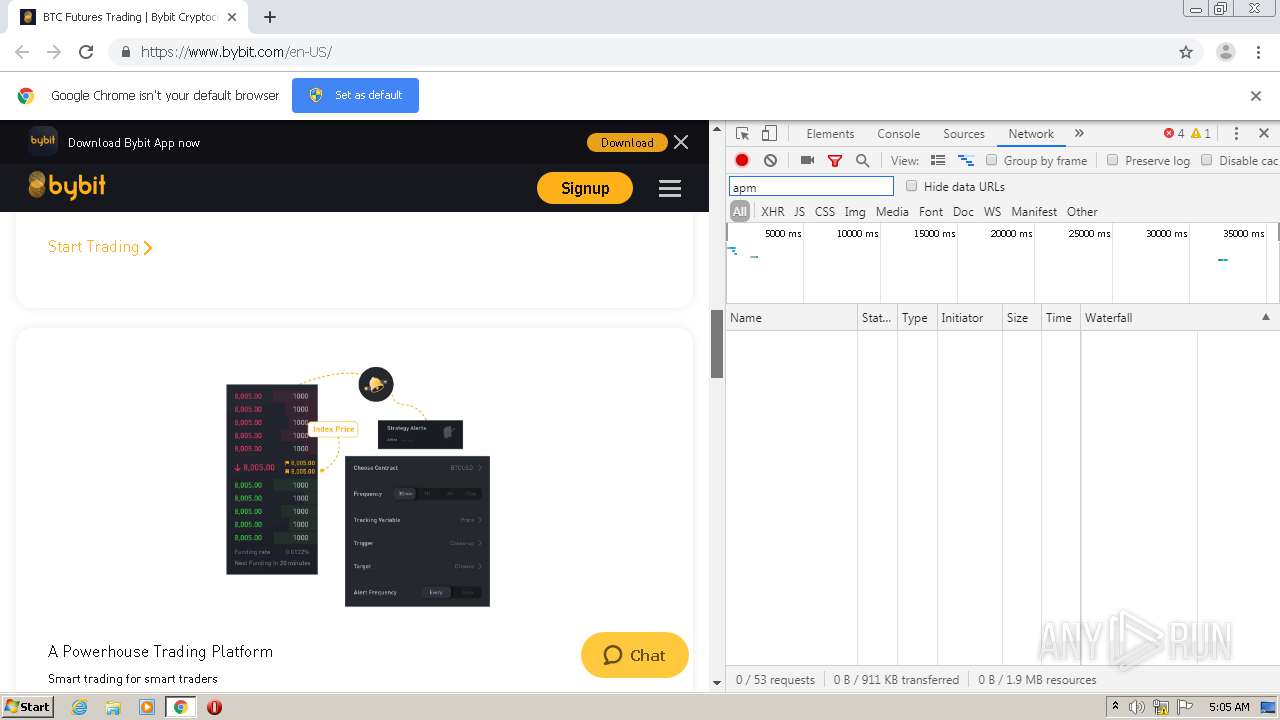Image resolution: width=1280 pixels, height=720 pixels.
Task: Filter requests by CSS
Action: pyautogui.click(x=824, y=212)
